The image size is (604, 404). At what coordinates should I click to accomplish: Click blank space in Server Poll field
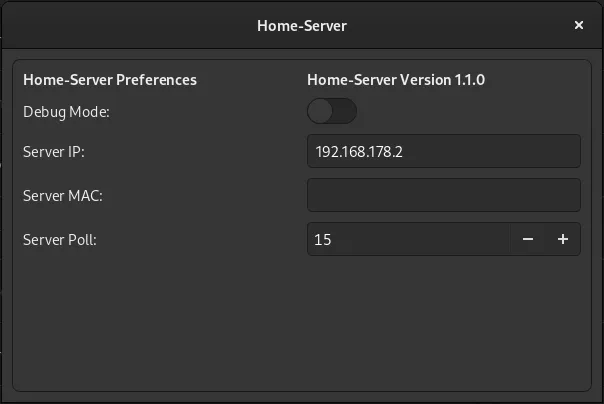420,239
